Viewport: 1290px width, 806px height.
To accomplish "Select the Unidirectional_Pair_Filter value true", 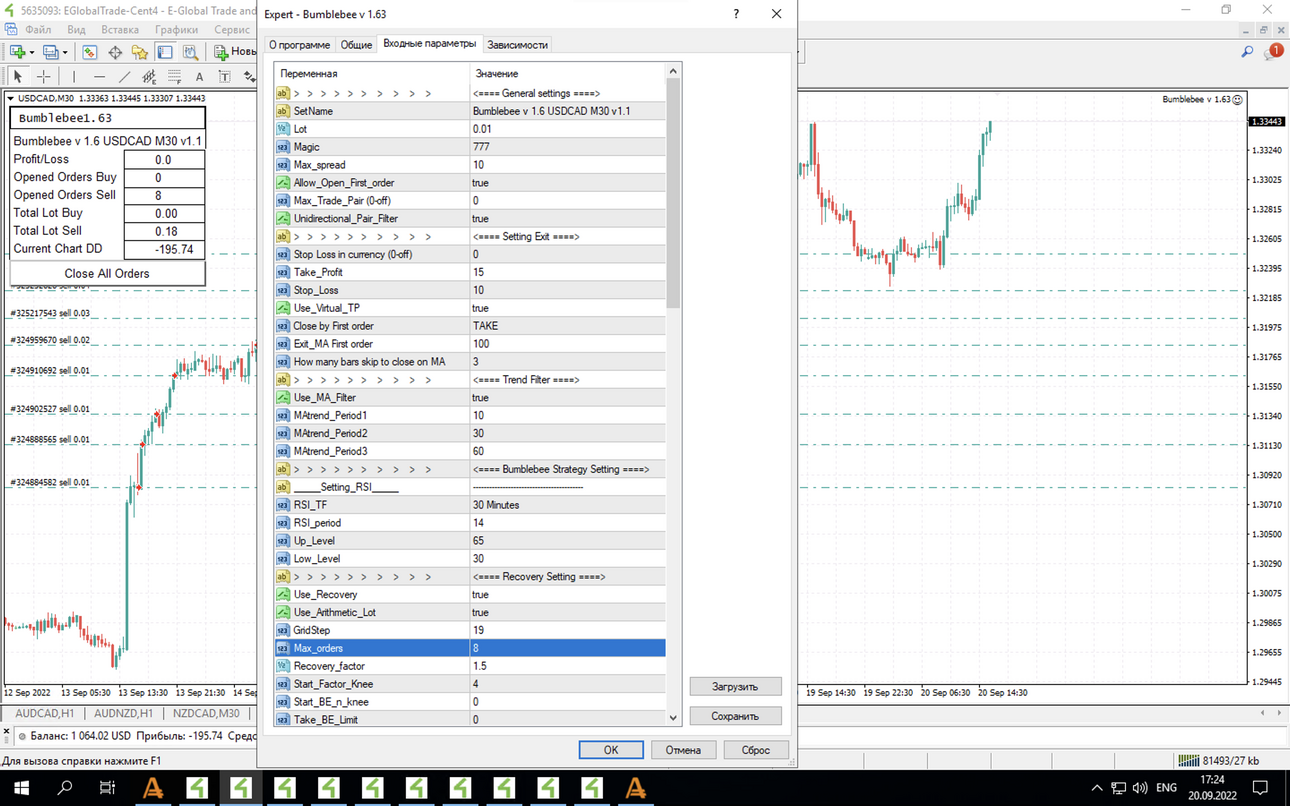I will 567,219.
